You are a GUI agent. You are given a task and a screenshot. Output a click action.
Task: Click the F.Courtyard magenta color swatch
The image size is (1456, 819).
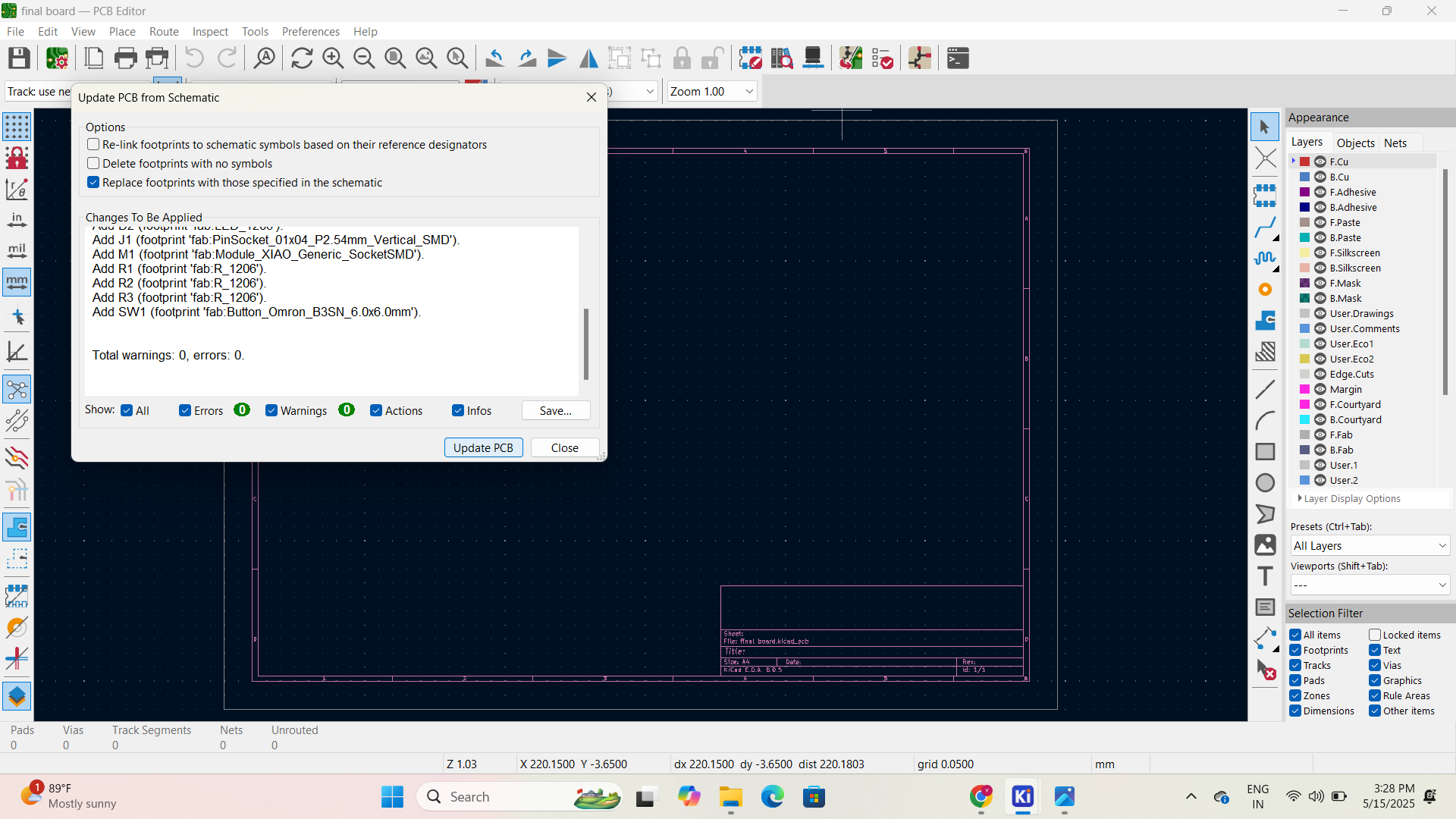pyautogui.click(x=1305, y=404)
